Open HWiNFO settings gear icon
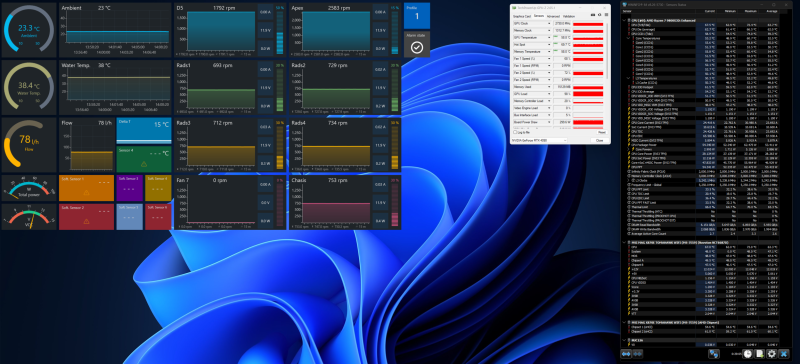Screen dimensions: 800x364 (771, 354)
